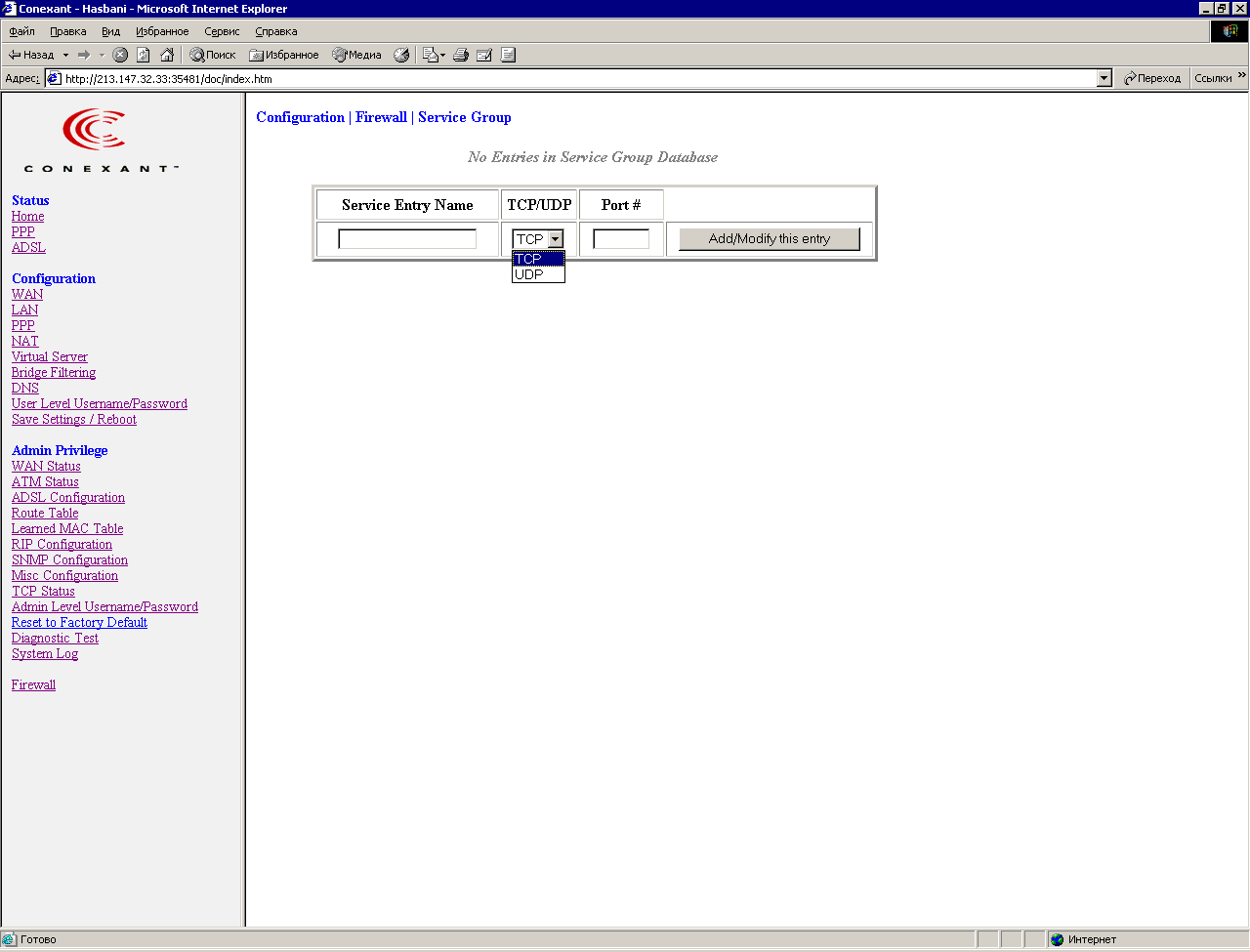
Task: Click the address bar URL field
Action: pyautogui.click(x=580, y=78)
